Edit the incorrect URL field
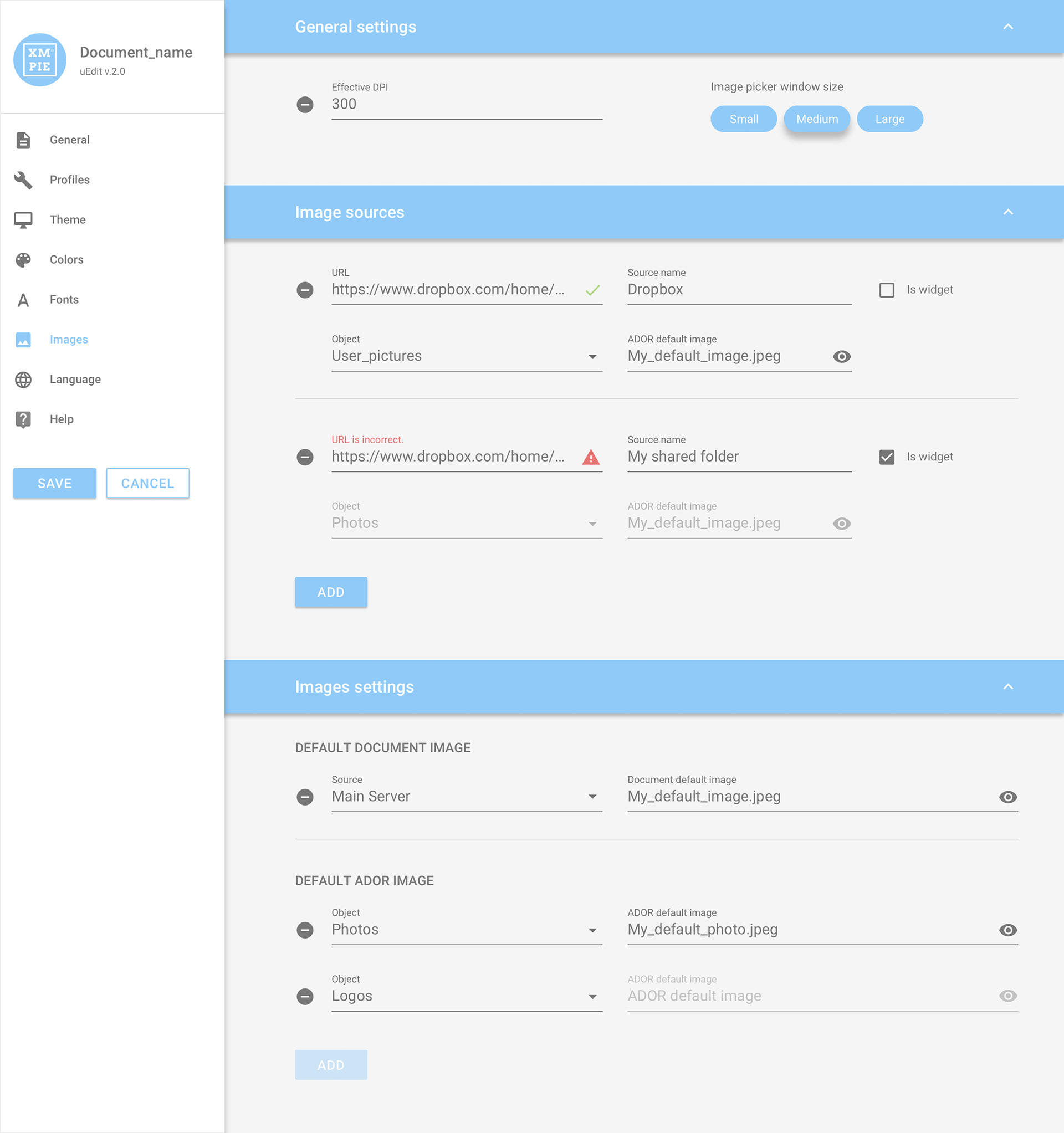Image resolution: width=1064 pixels, height=1133 pixels. [467, 457]
